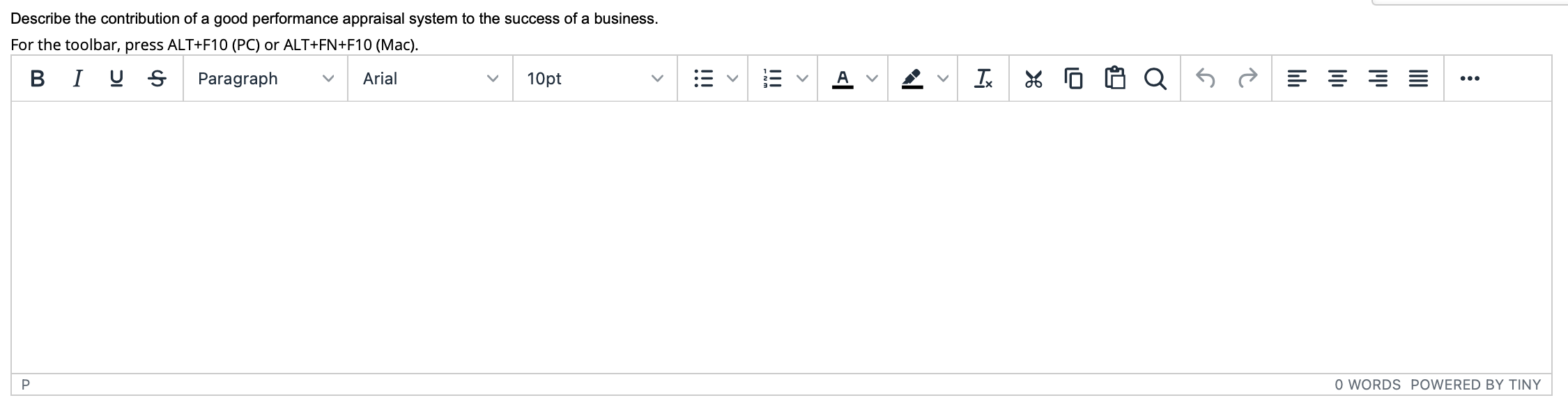
Task: Open find and replace search
Action: click(x=1155, y=79)
